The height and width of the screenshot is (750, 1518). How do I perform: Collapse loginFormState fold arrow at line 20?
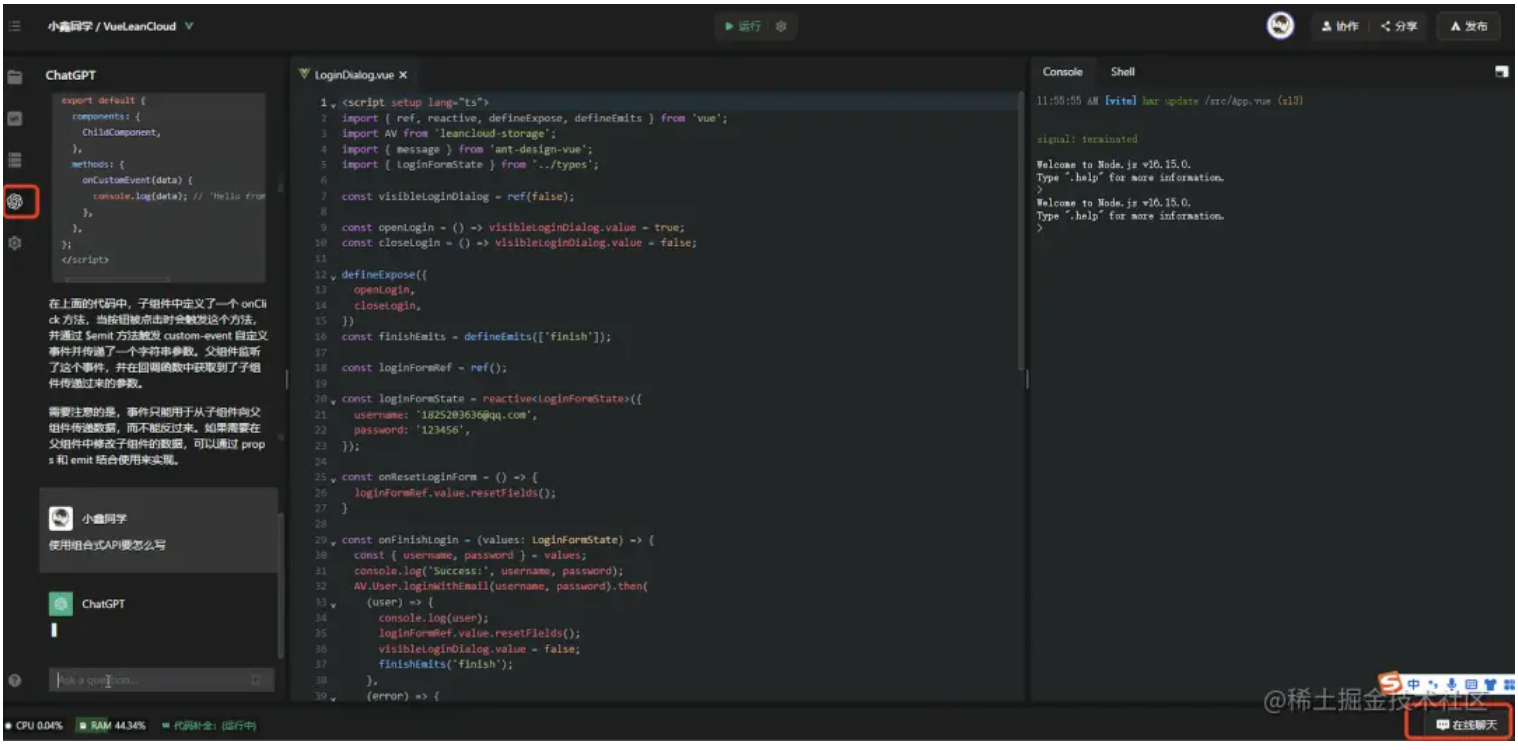point(334,400)
